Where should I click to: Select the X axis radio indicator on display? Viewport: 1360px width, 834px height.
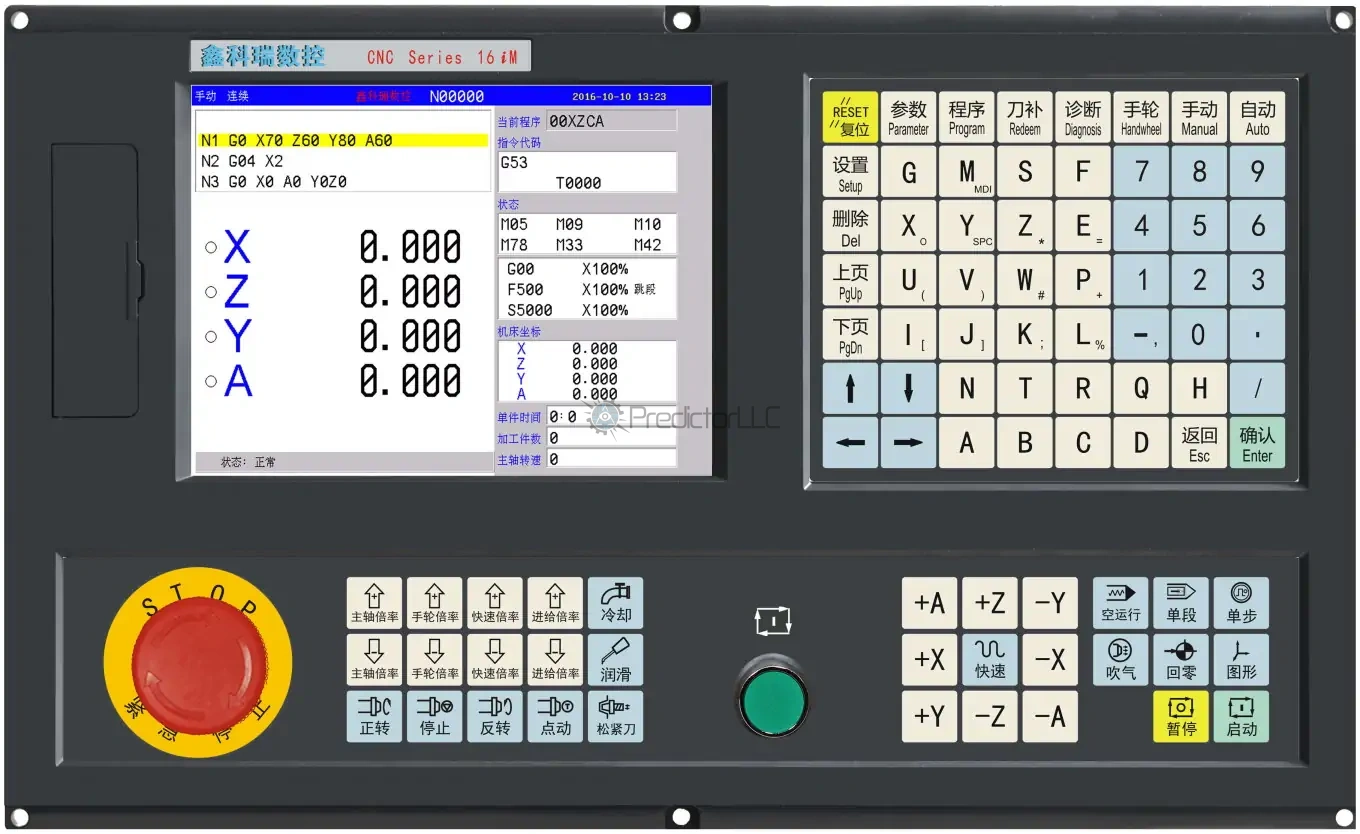point(211,247)
